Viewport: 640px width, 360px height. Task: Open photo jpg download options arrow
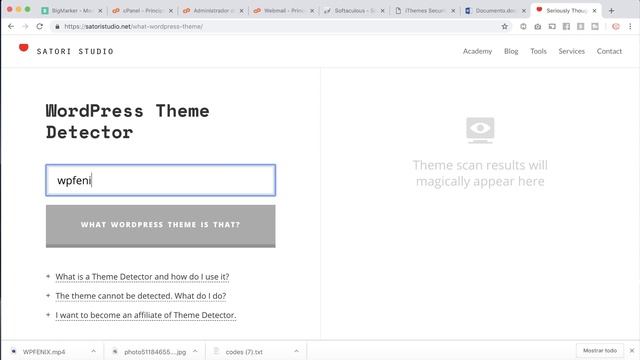click(195, 351)
